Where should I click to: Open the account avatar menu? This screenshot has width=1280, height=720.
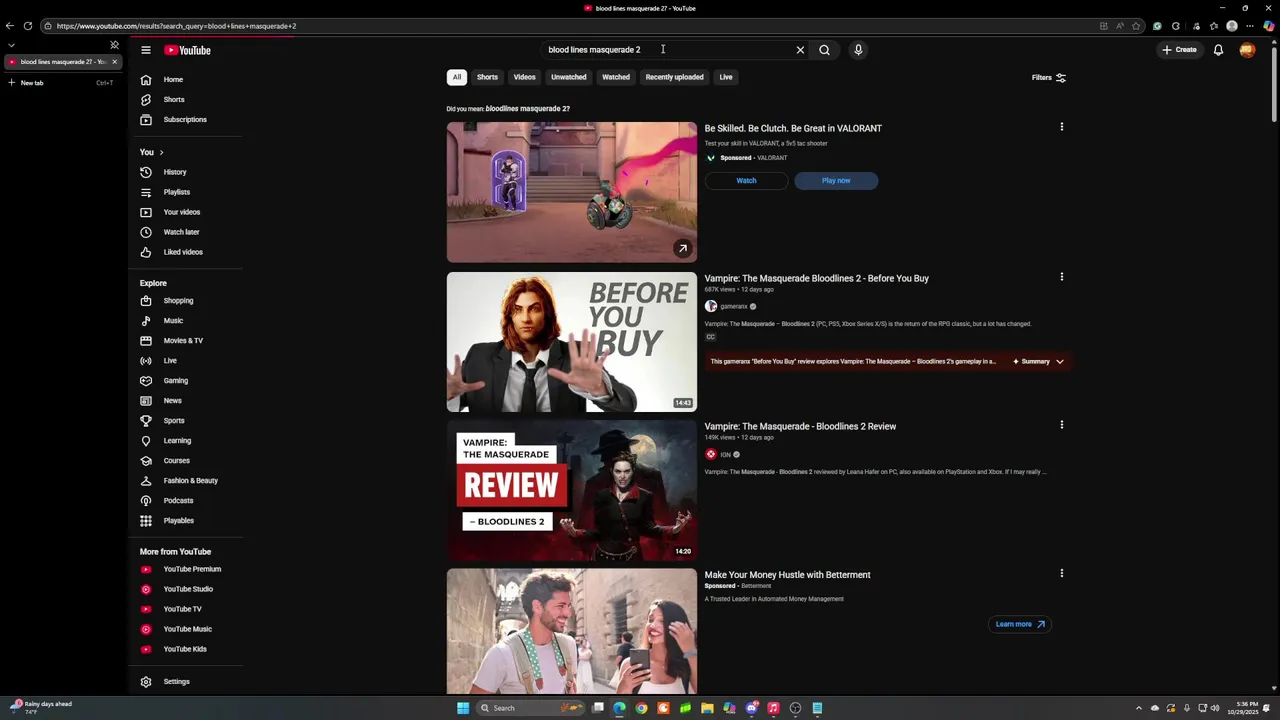tap(1247, 50)
